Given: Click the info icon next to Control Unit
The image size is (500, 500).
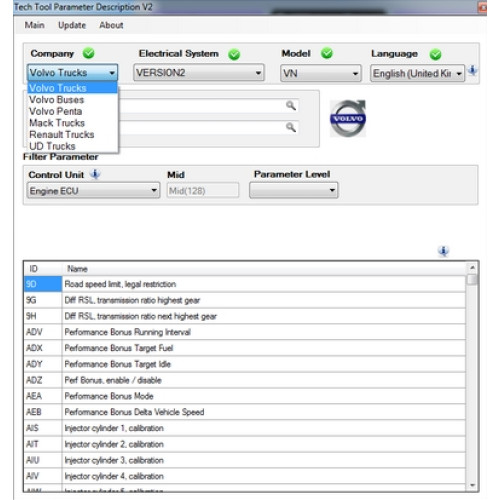Looking at the screenshot, I should pos(95,174).
